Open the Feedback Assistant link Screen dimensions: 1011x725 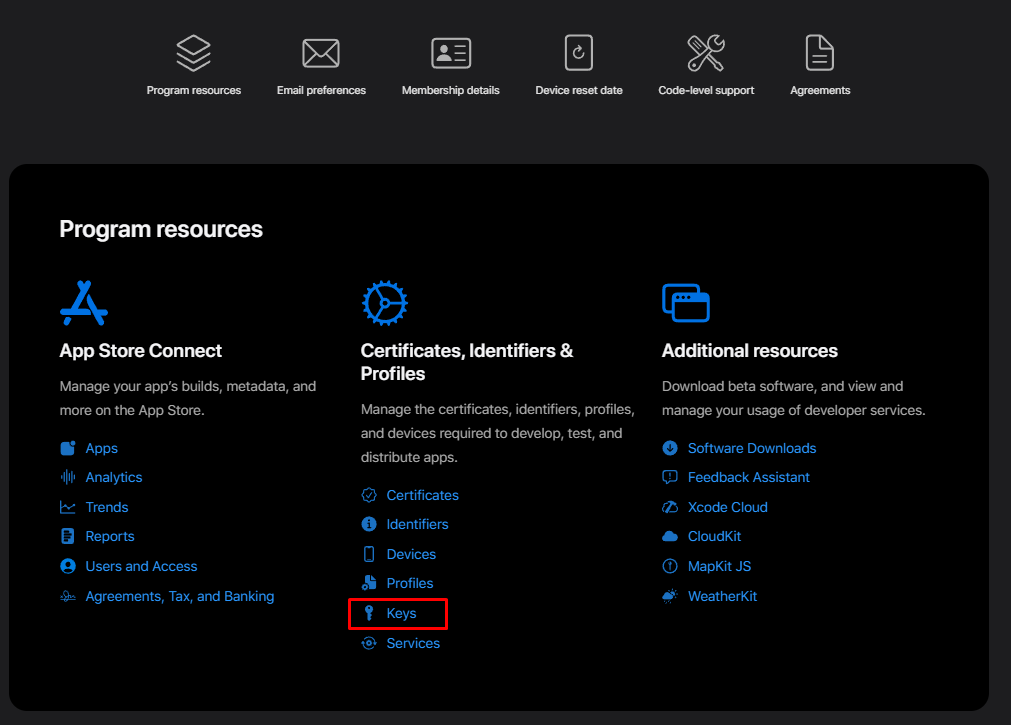[x=749, y=477]
